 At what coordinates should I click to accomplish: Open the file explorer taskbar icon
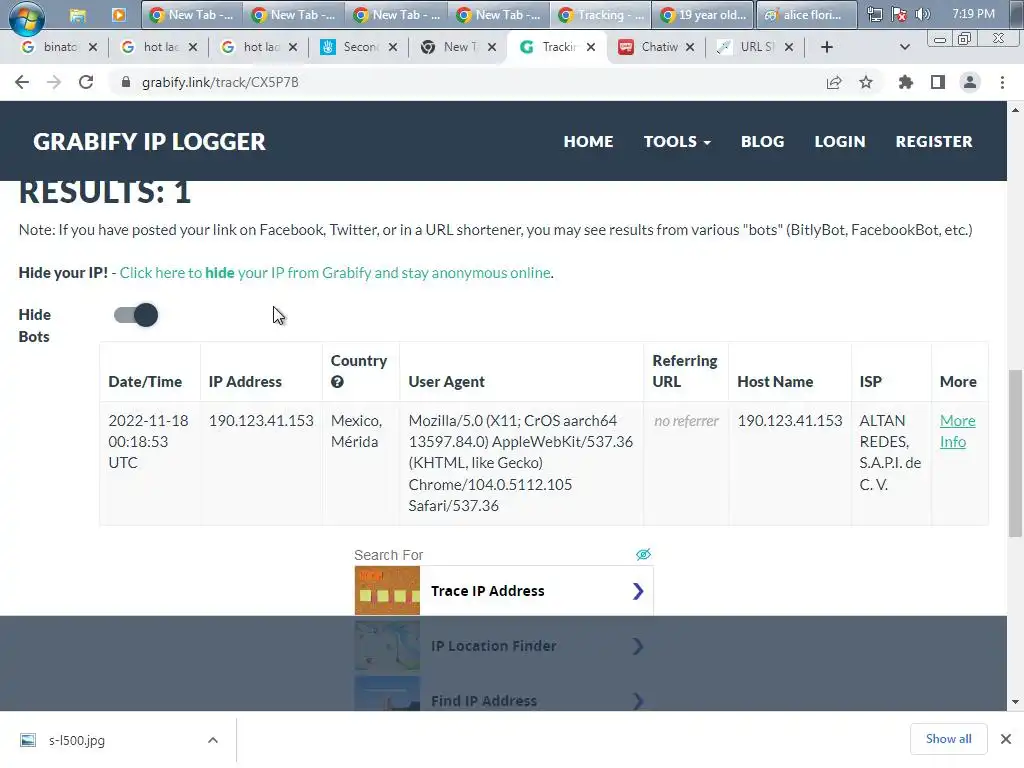pyautogui.click(x=78, y=15)
